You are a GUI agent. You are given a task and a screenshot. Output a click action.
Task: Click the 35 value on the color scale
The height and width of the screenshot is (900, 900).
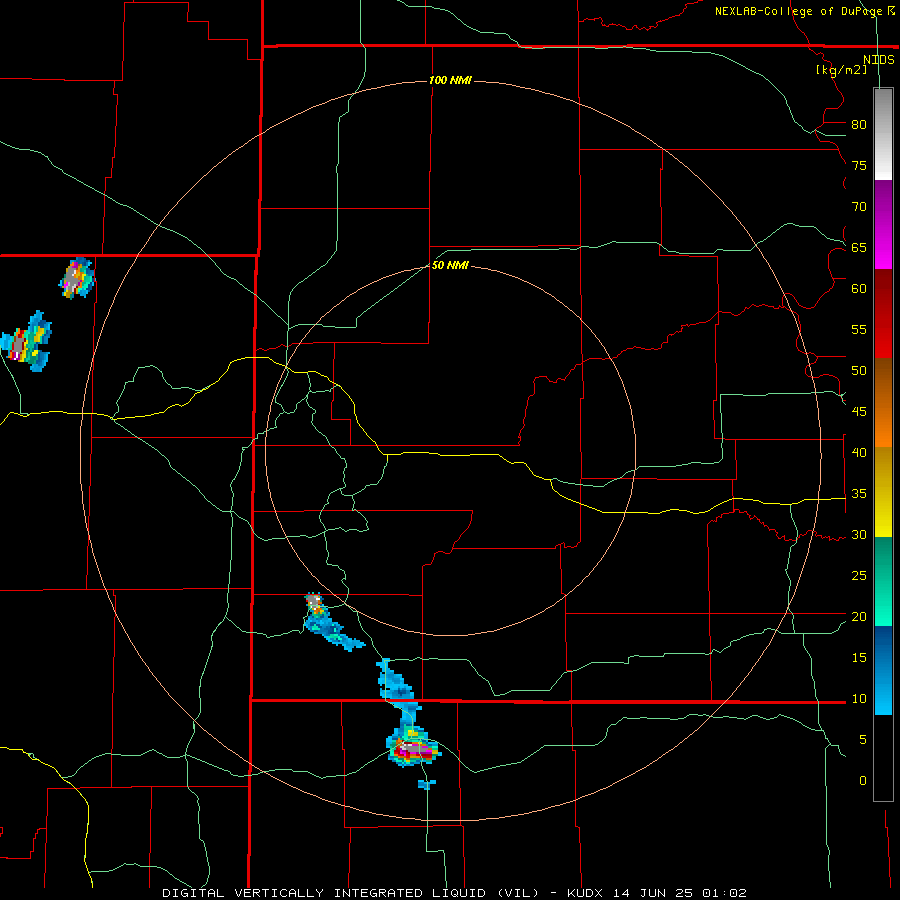(859, 494)
